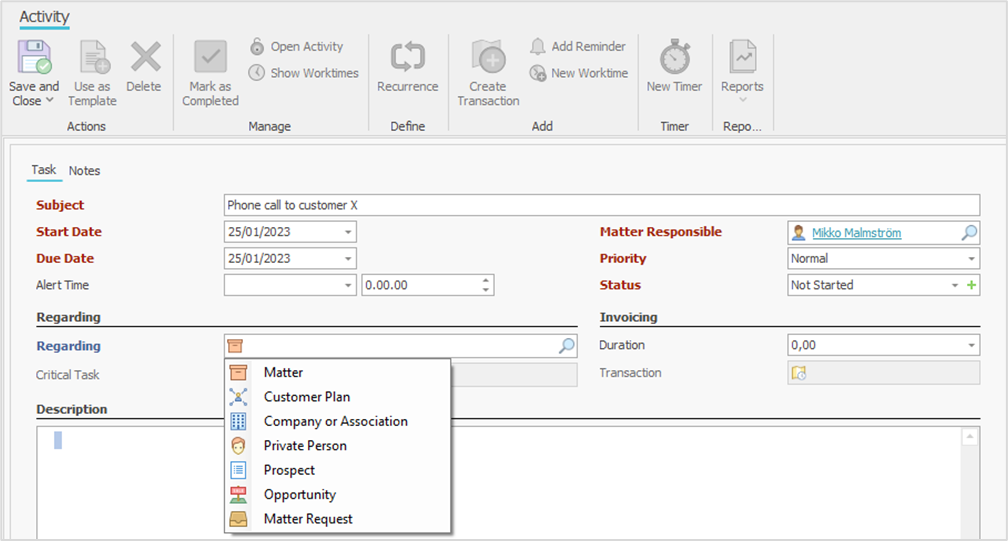The image size is (1008, 541).
Task: Open the Due Date dropdown arrow
Action: [x=348, y=259]
